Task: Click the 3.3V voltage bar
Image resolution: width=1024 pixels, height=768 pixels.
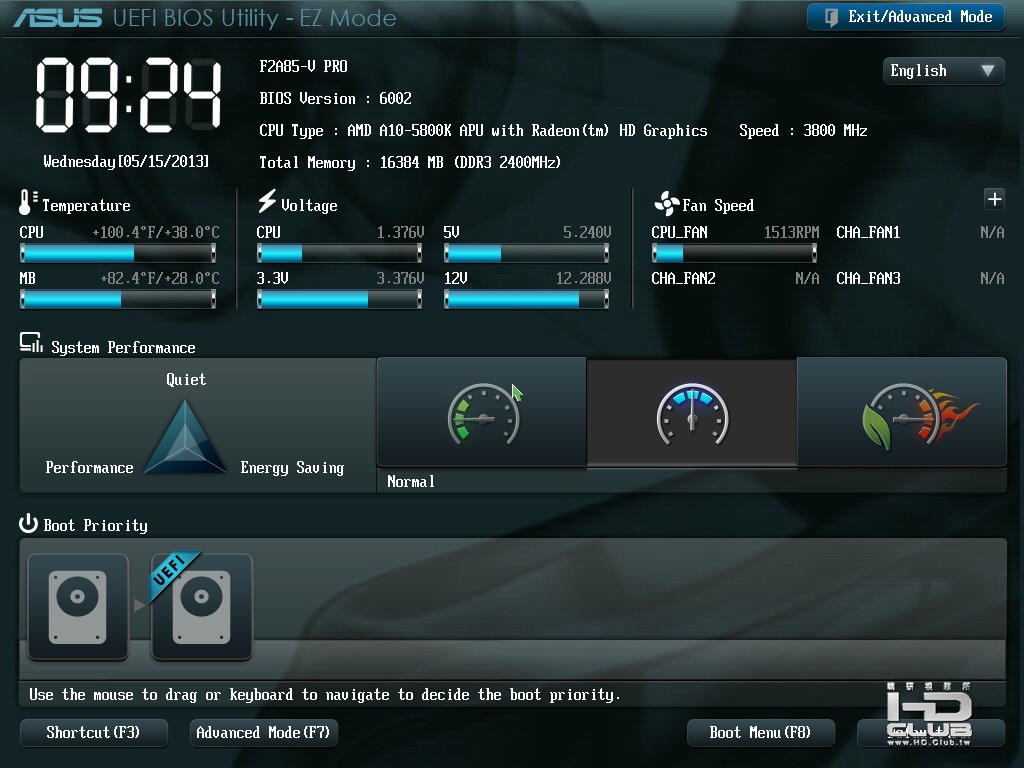Action: (x=340, y=299)
